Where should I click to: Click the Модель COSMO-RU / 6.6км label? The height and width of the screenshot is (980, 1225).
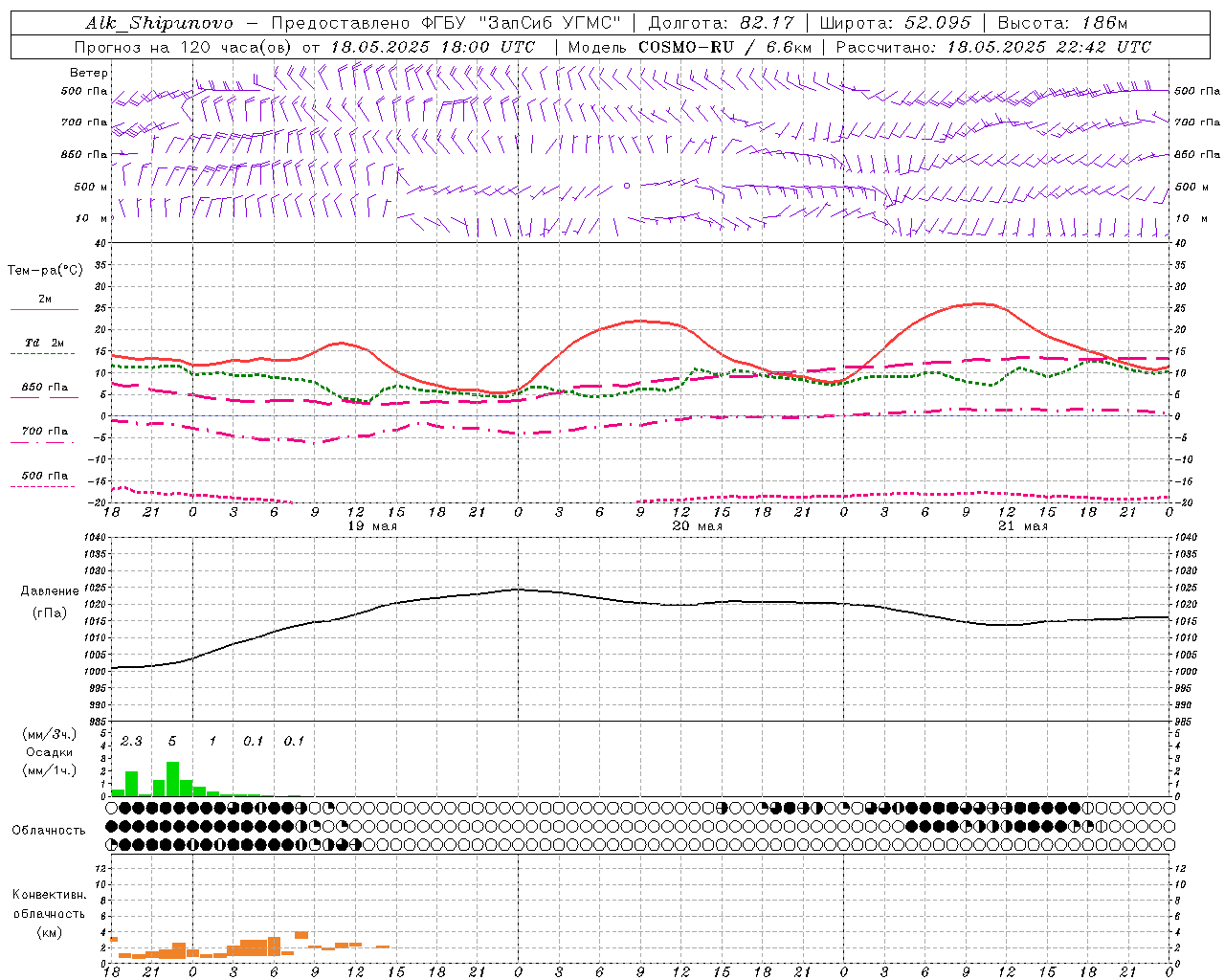[x=690, y=47]
